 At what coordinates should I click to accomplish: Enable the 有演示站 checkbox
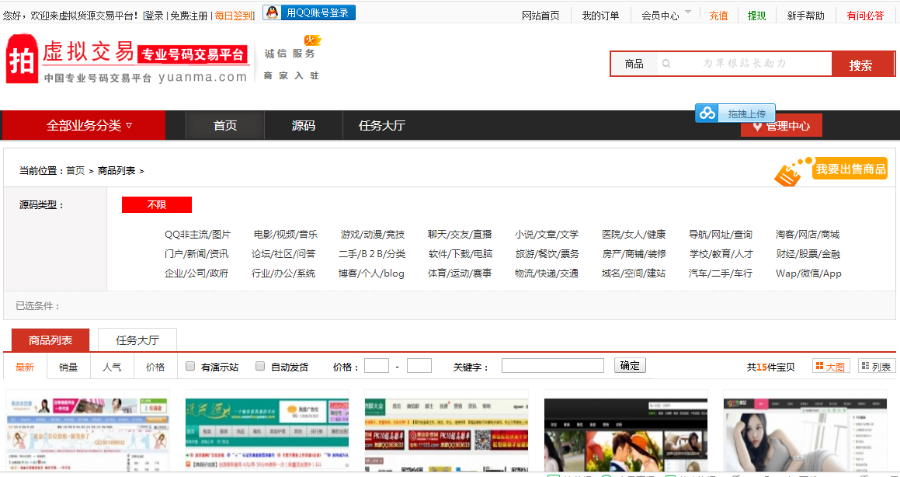190,366
